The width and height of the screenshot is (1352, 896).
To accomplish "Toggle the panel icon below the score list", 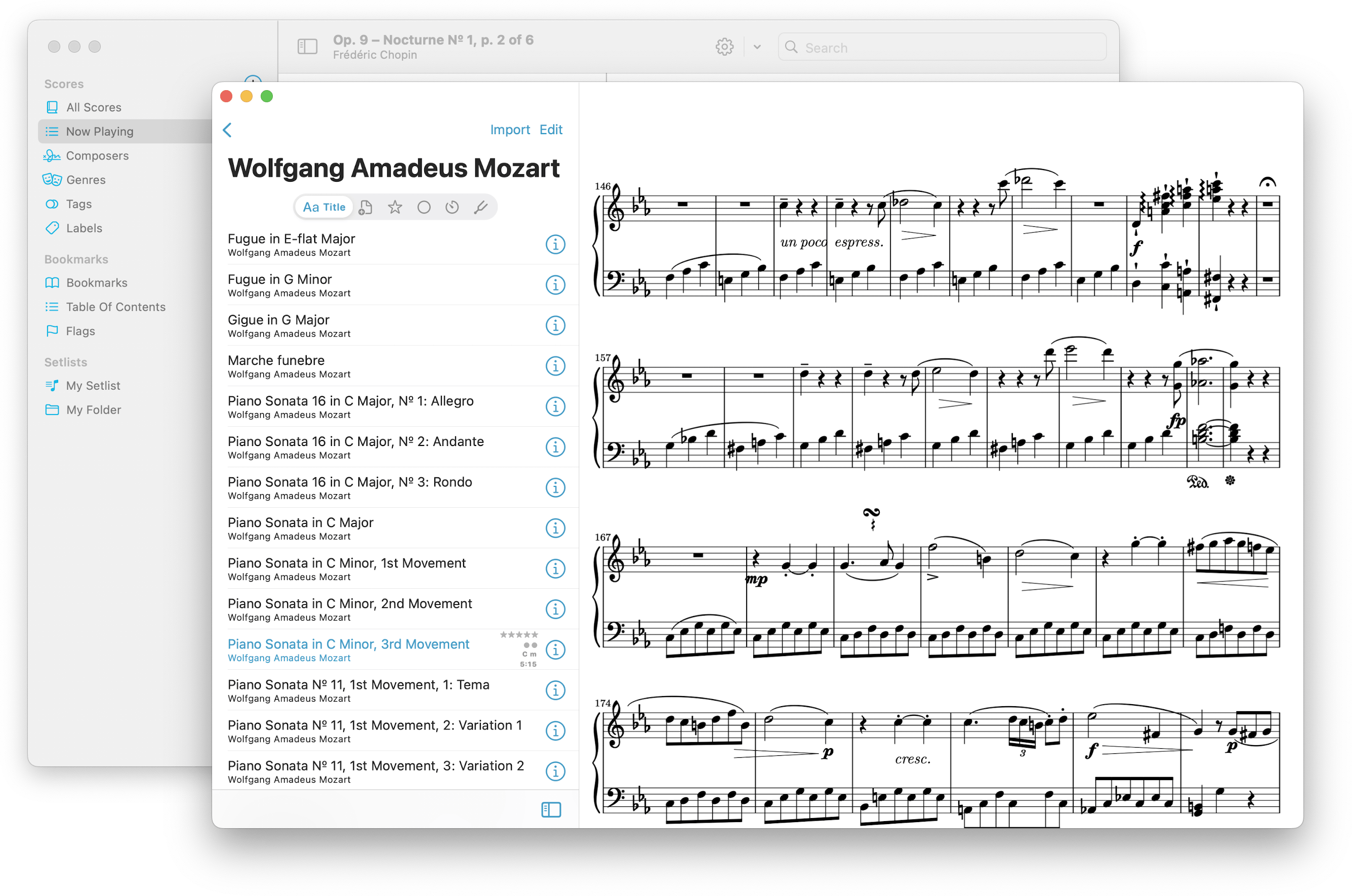I will (551, 810).
